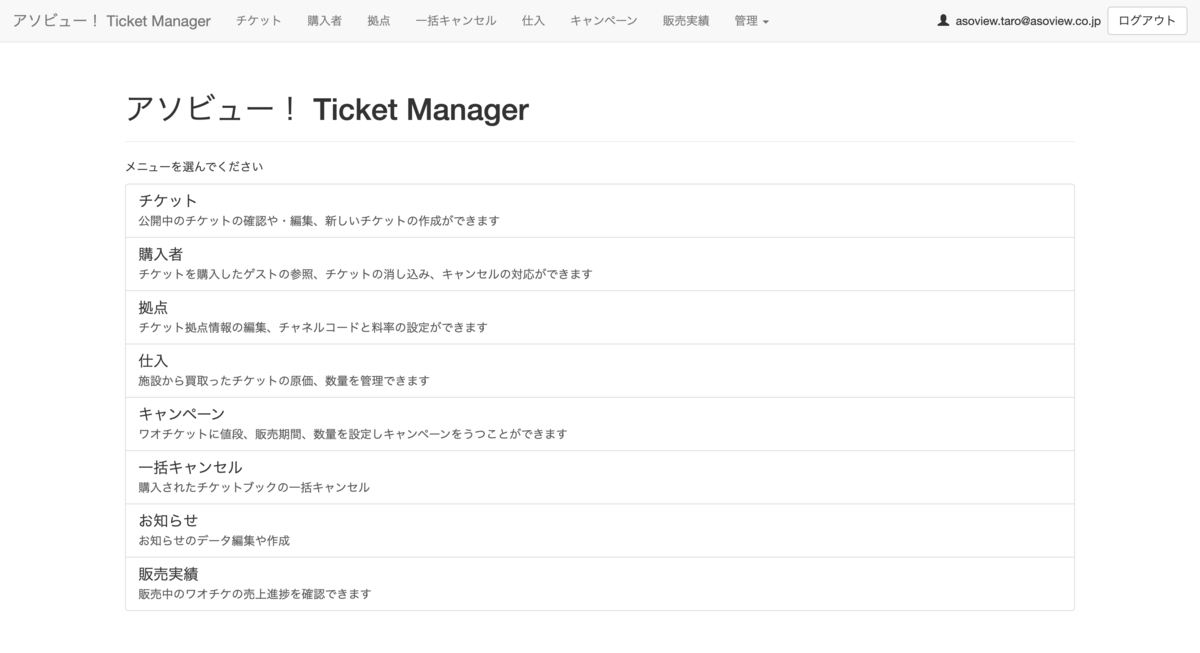Open チケット in the top navigation
The width and height of the screenshot is (1200, 653).
259,21
